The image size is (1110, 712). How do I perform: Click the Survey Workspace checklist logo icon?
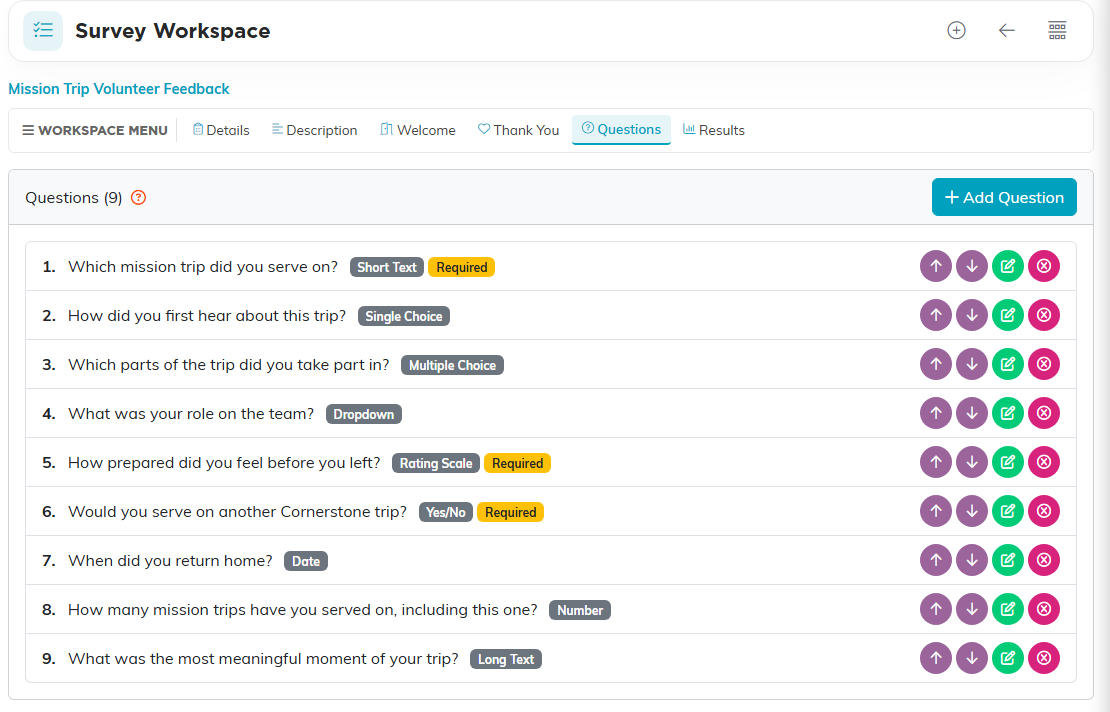pyautogui.click(x=43, y=30)
